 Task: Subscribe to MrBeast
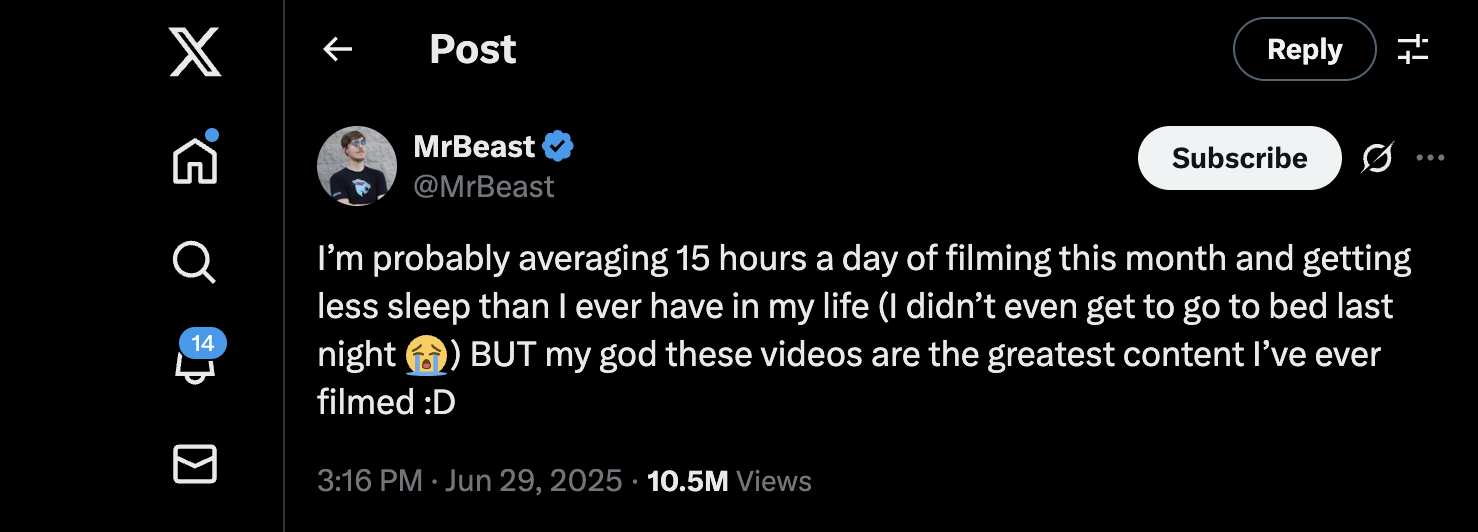pos(1239,158)
